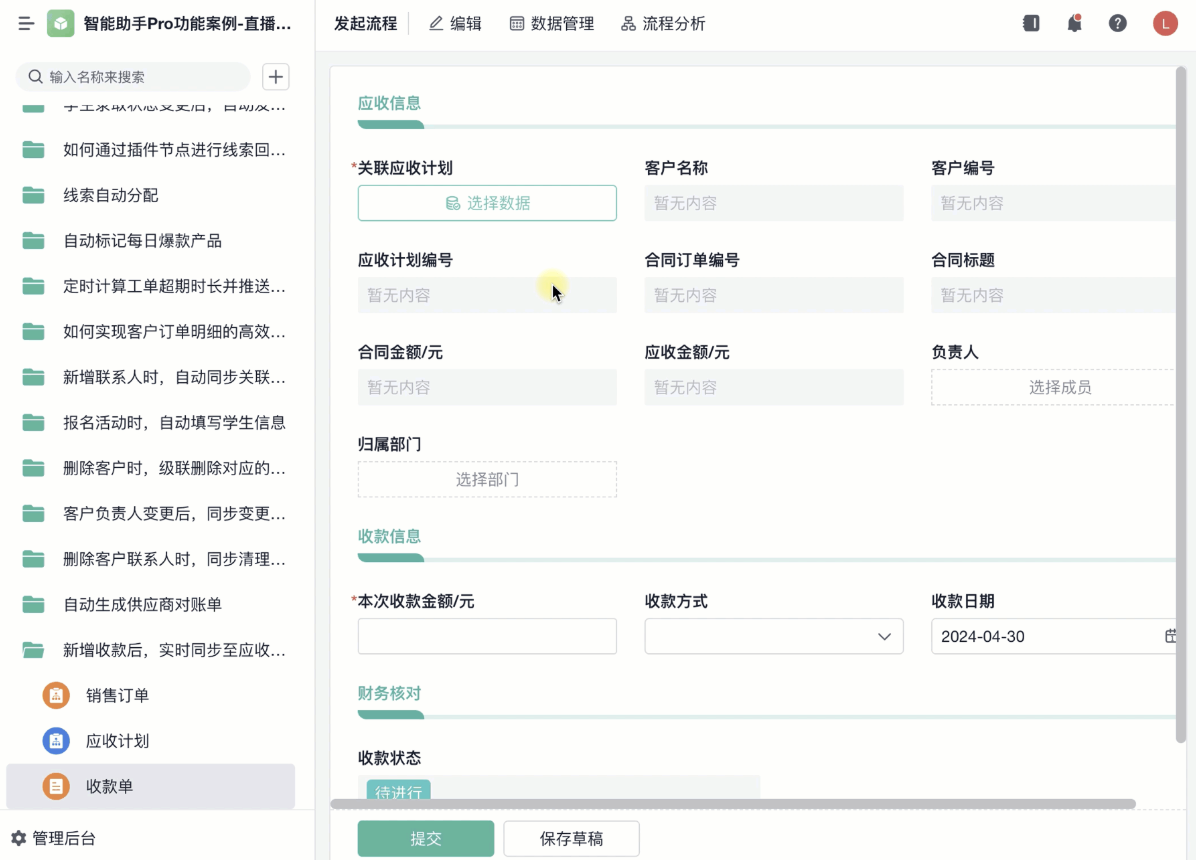
Task: Click the folder icon for 报名活动时
Action: click(34, 423)
